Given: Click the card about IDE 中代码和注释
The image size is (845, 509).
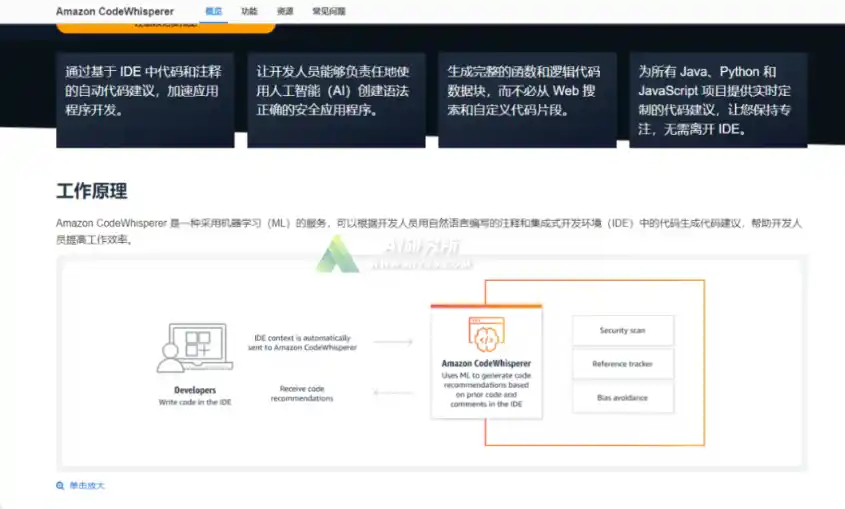Looking at the screenshot, I should pyautogui.click(x=145, y=100).
